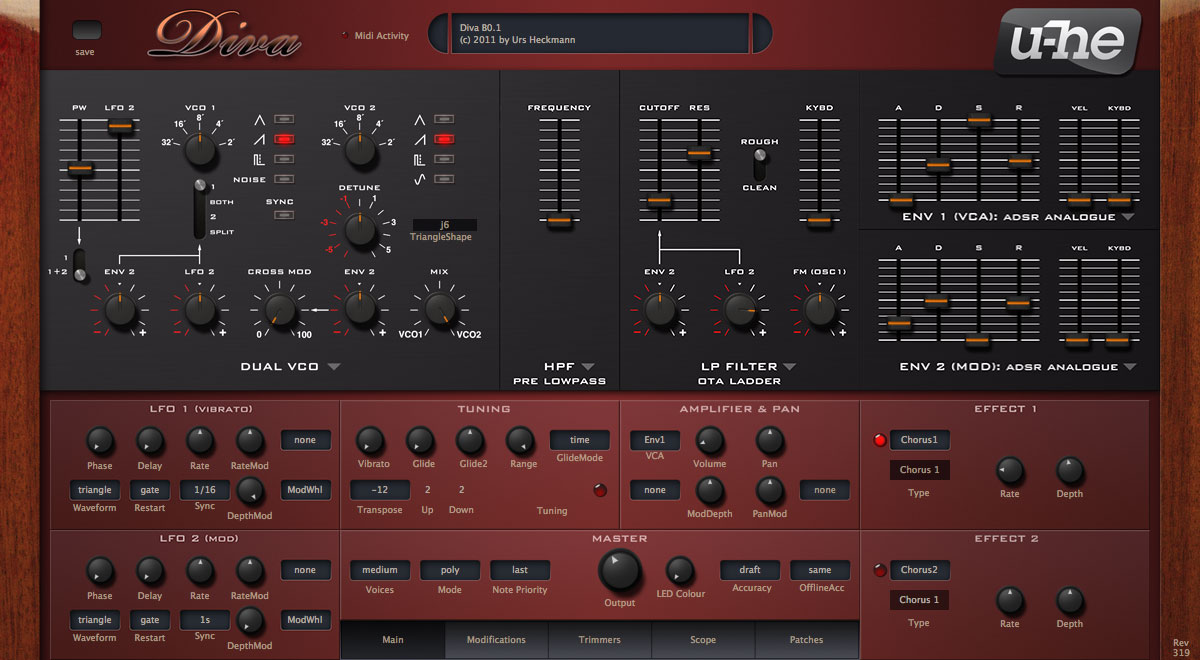The image size is (1200, 660).
Task: Click the Glide2 knob in Tuning
Action: coord(470,440)
